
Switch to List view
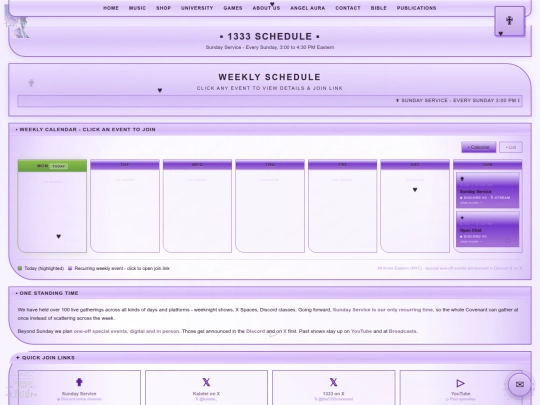(511, 147)
